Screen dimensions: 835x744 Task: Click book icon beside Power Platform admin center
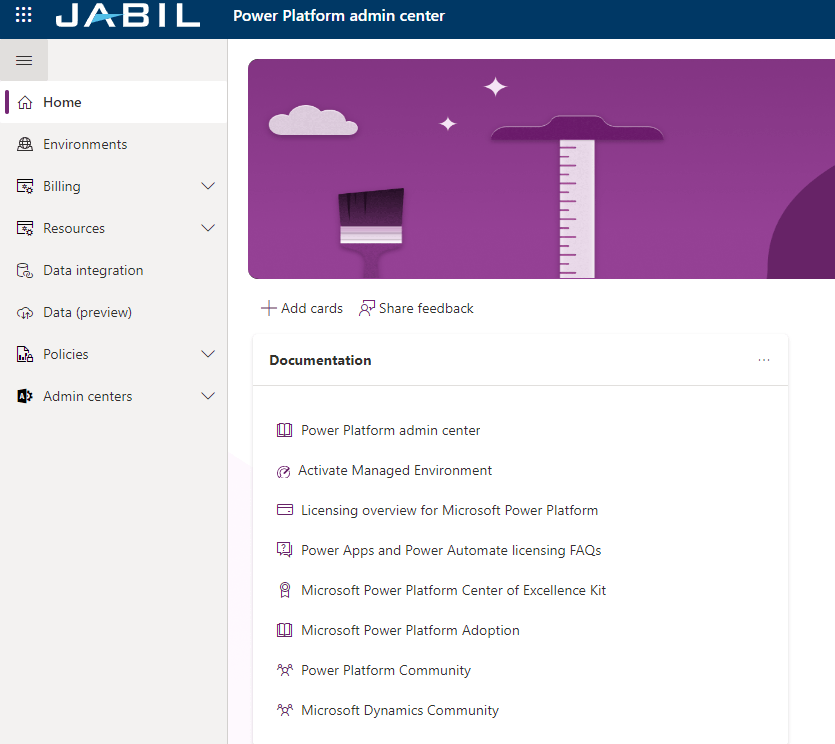pyautogui.click(x=284, y=430)
